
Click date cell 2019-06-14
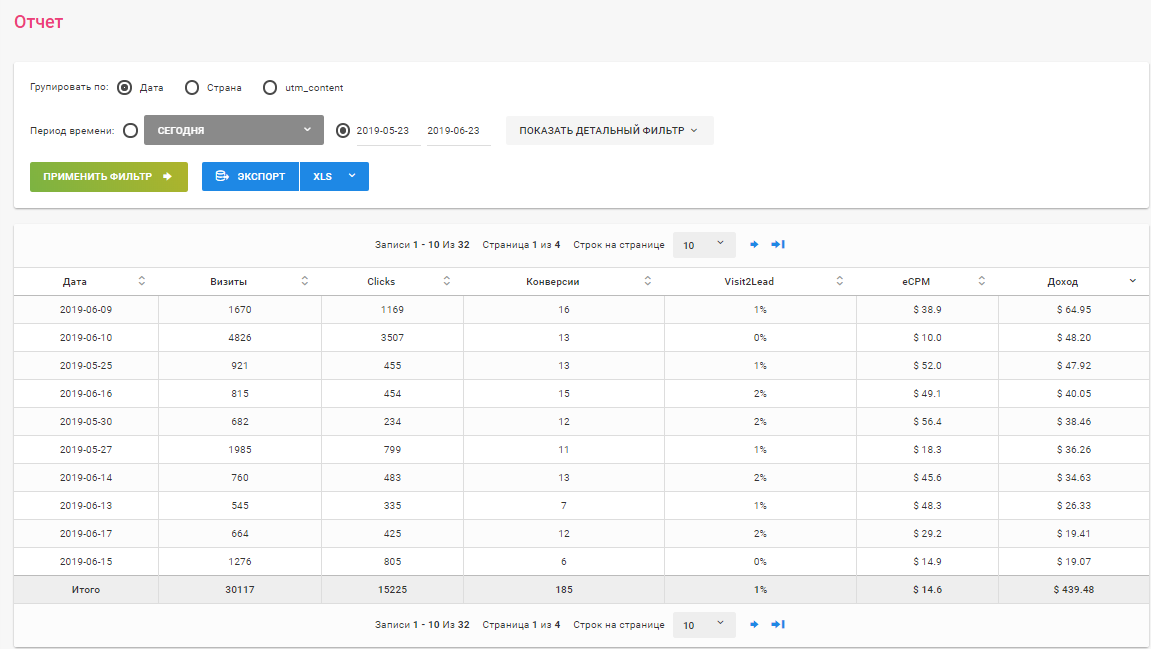tap(86, 478)
